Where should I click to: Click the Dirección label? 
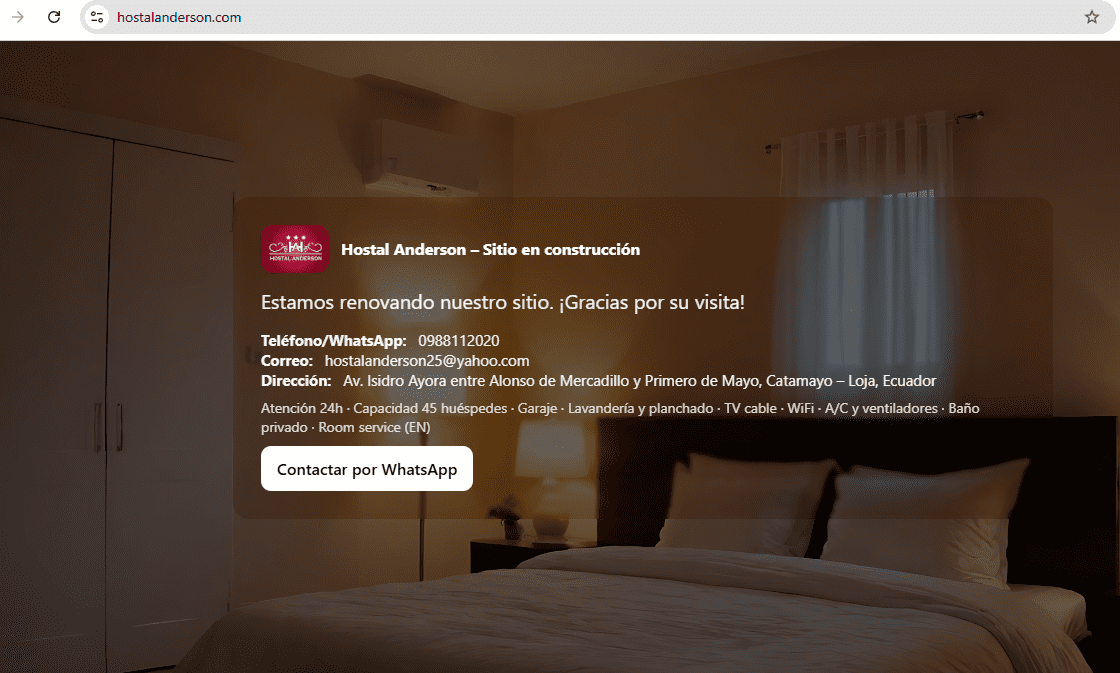click(296, 381)
